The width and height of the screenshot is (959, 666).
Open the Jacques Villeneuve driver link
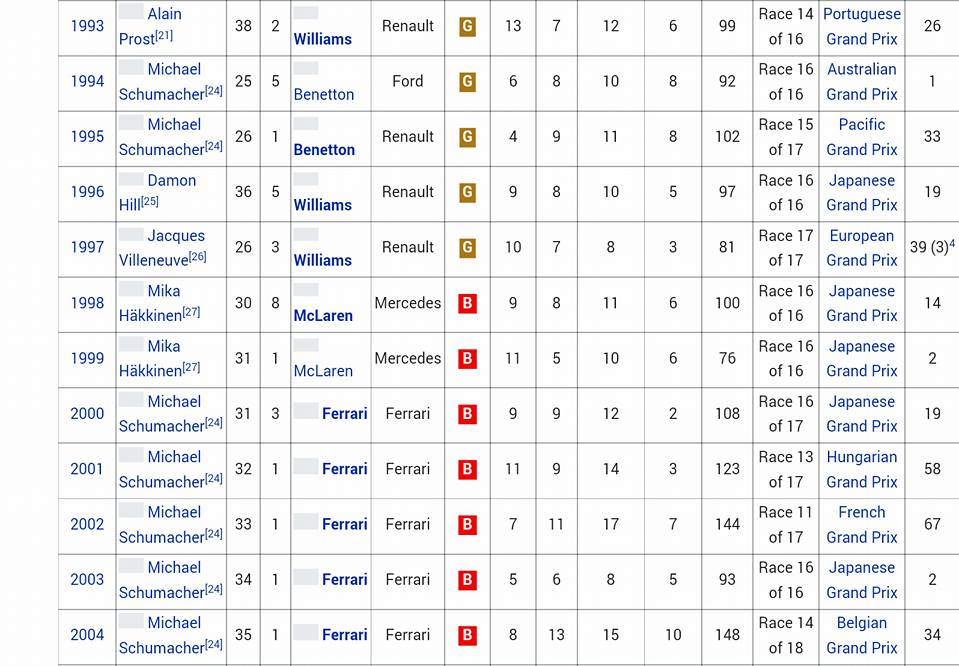pos(162,248)
